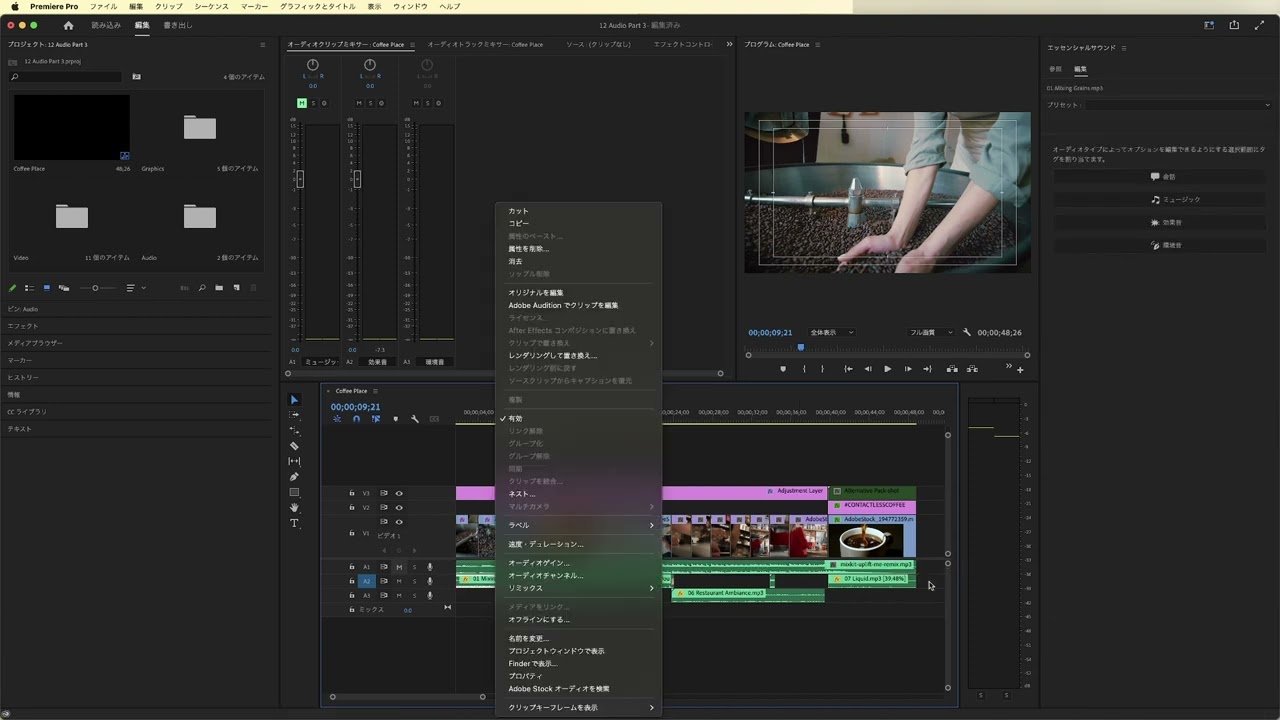
Task: Toggle timeline snapping magnet icon
Action: coord(356,419)
